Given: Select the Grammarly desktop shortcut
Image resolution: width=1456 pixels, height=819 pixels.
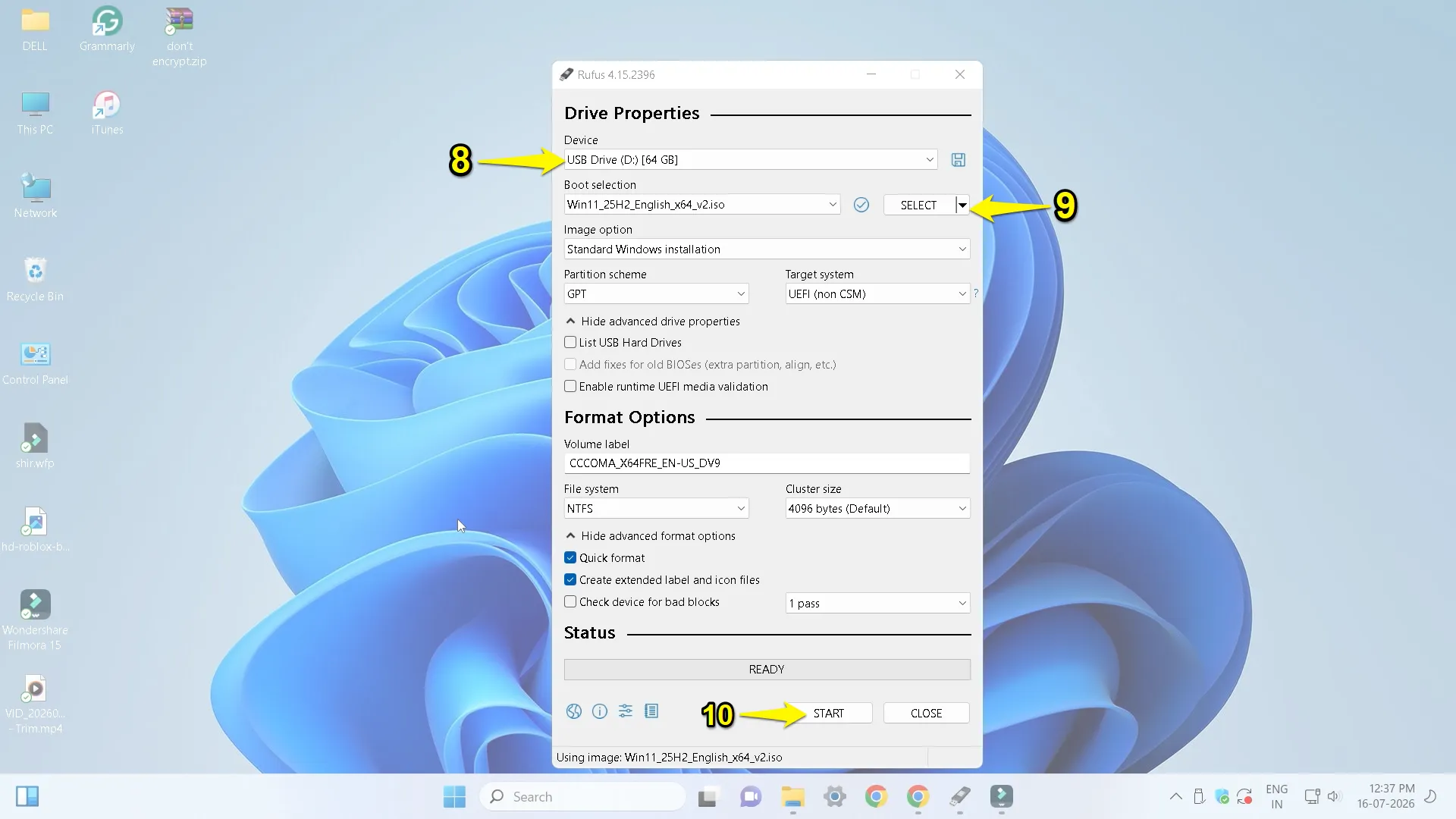Looking at the screenshot, I should 107,30.
